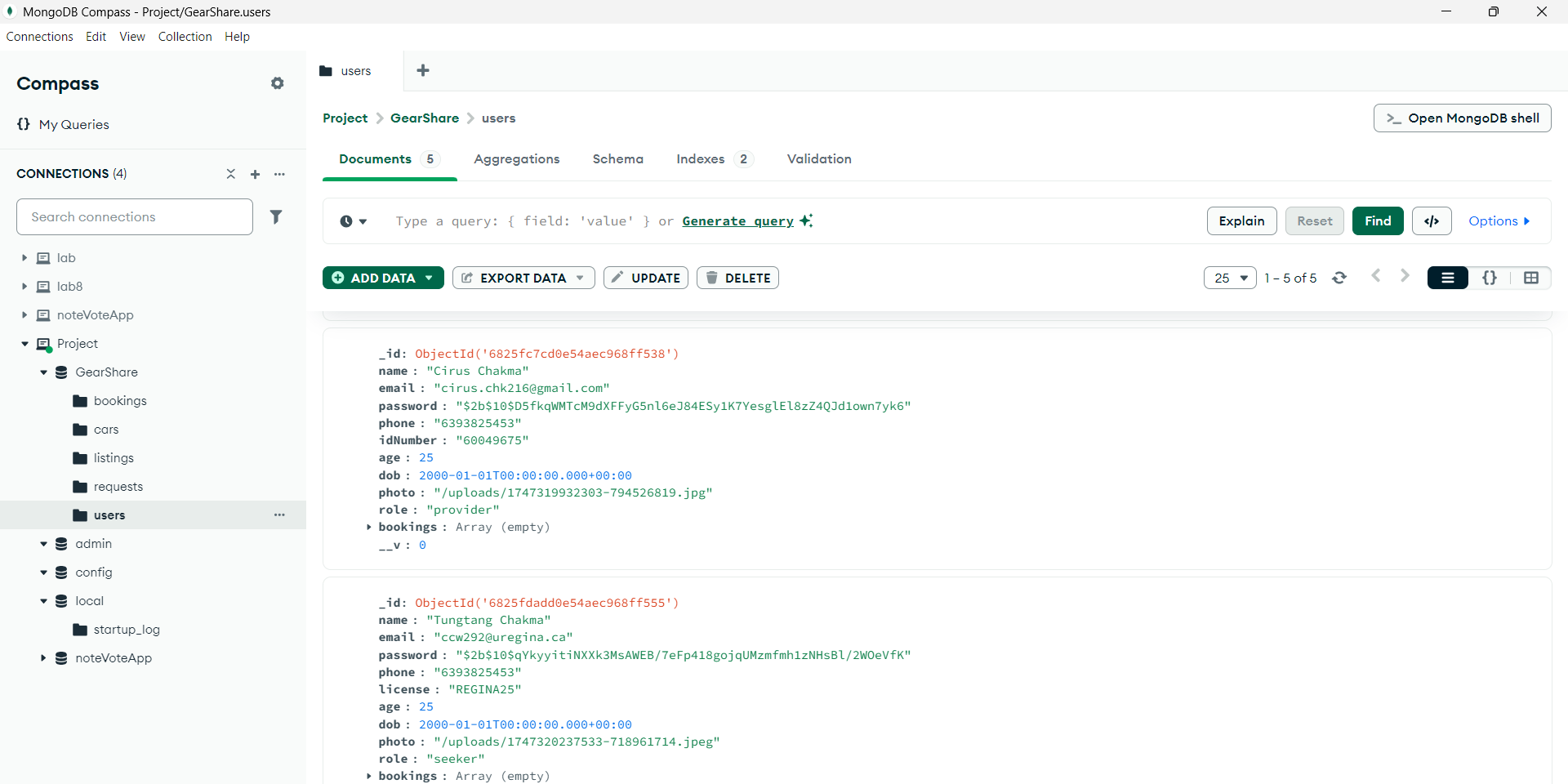Expand bookings array in Cirus Chakma document

tap(369, 528)
